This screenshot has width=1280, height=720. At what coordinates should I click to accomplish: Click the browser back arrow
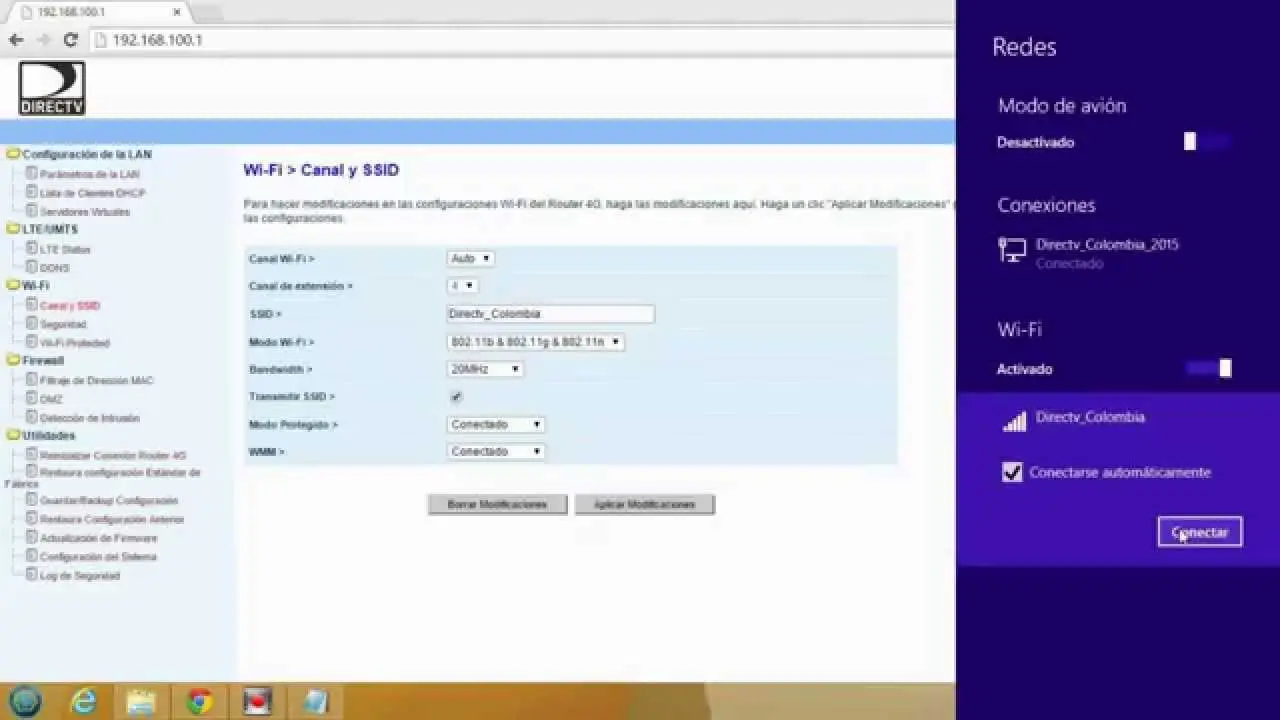tap(16, 40)
